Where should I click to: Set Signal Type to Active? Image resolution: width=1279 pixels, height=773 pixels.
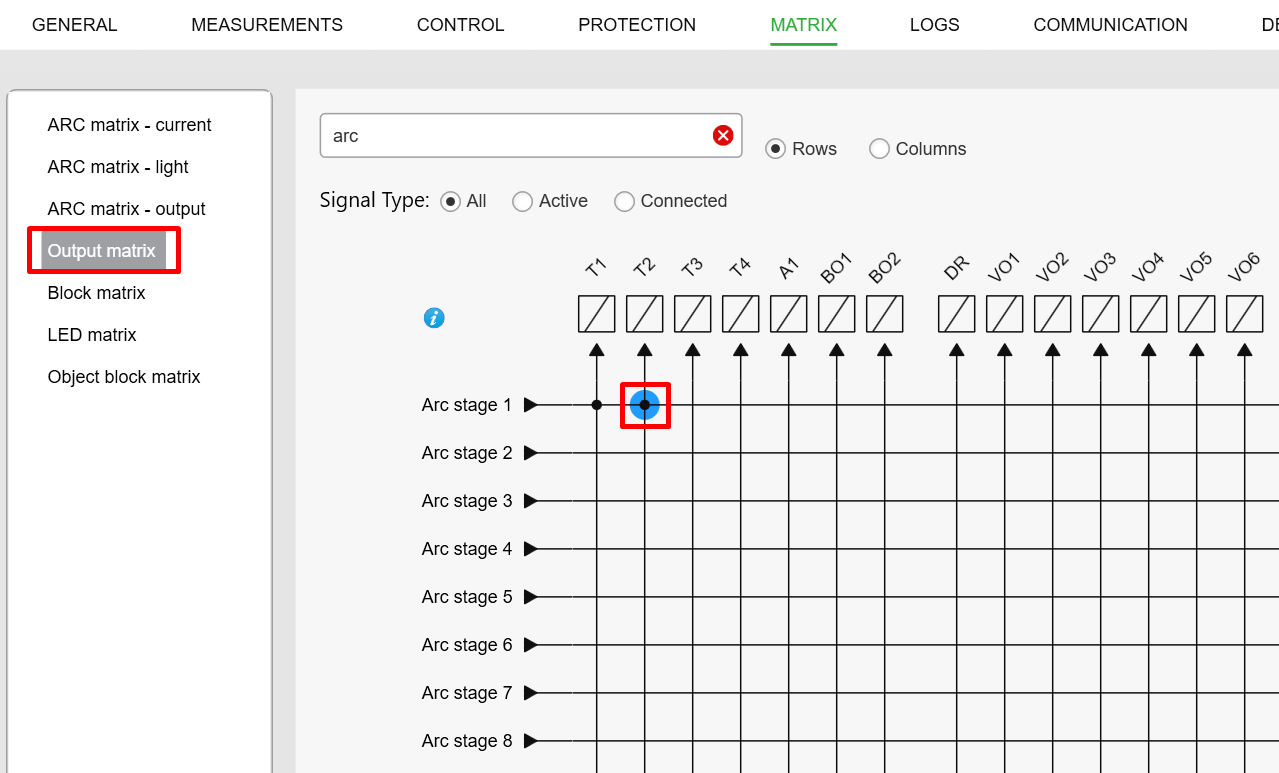522,201
